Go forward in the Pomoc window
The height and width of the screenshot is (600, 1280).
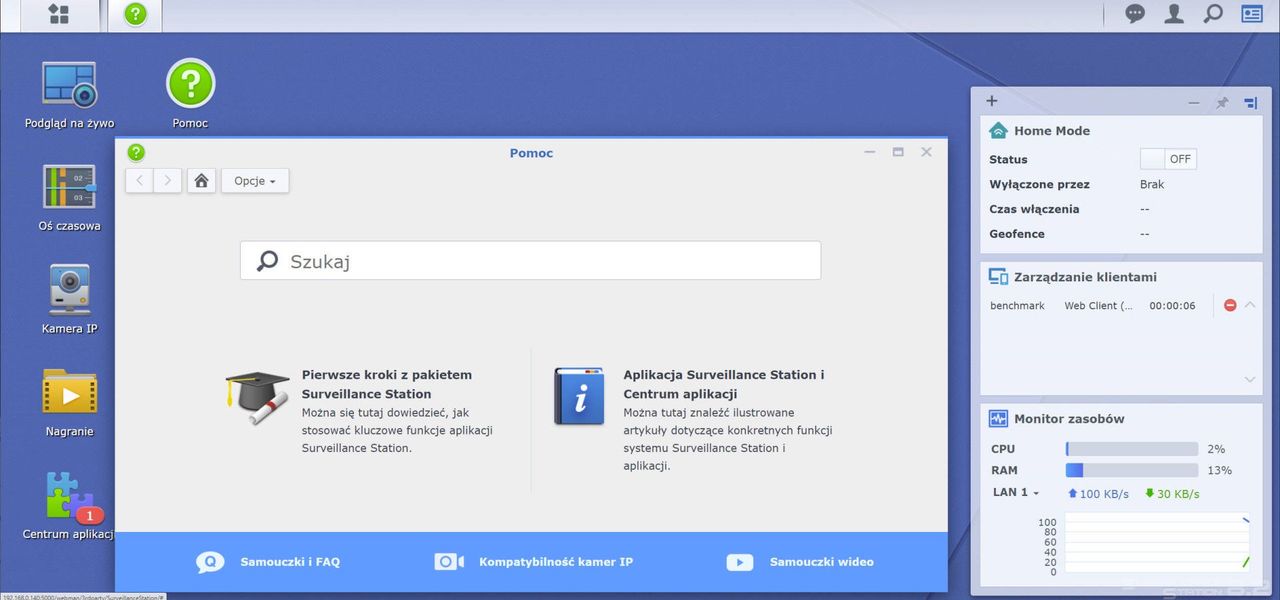(168, 180)
